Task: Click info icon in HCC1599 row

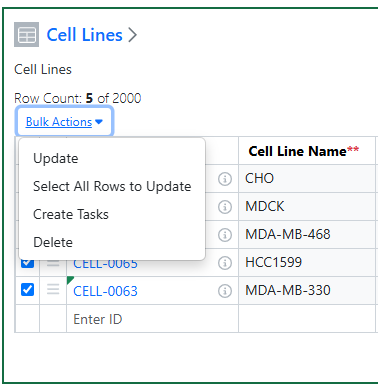Action: pos(225,263)
